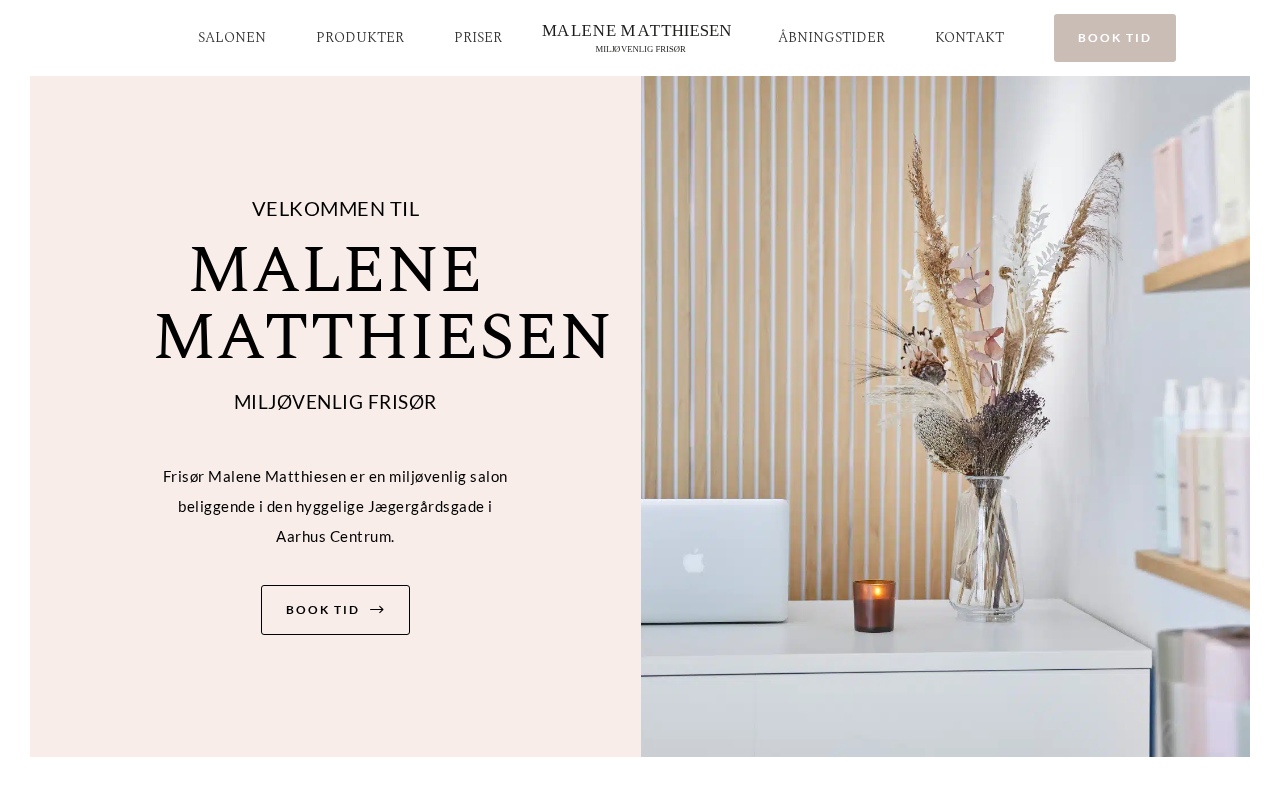The height and width of the screenshot is (800, 1280).
Task: Click the beige Book Tid header button
Action: click(1115, 38)
